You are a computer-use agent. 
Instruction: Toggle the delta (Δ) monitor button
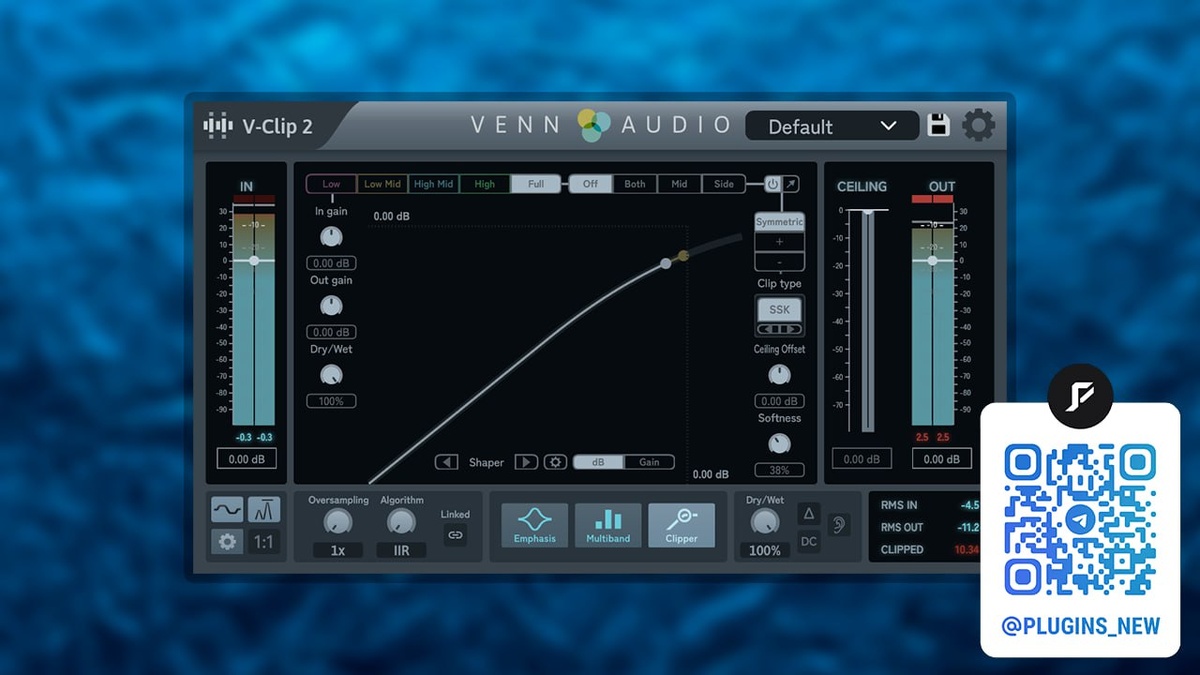[x=809, y=514]
